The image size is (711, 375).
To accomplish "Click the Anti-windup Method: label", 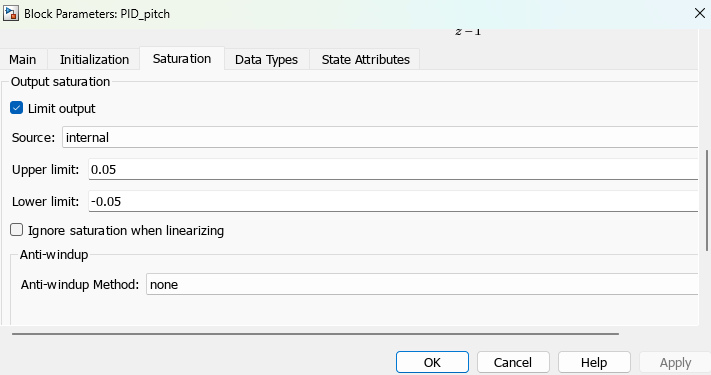I will click(x=80, y=285).
